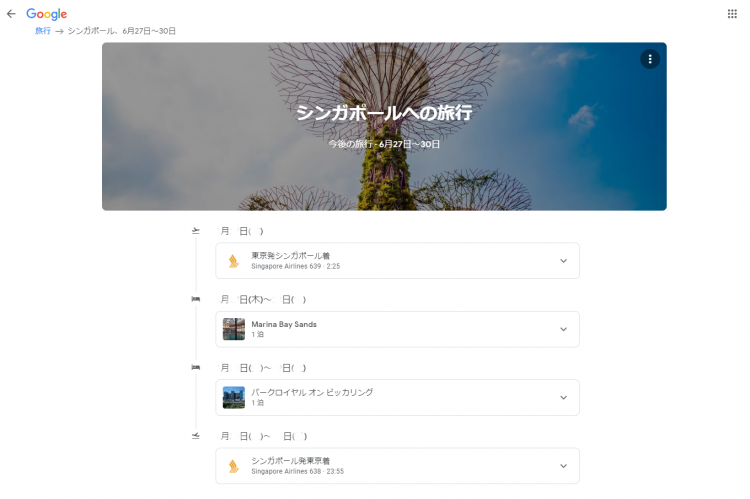This screenshot has height=499, width=750.
Task: Click the 今後の旅行 - 6月27日〜30日 subtitle
Action: pos(384,144)
